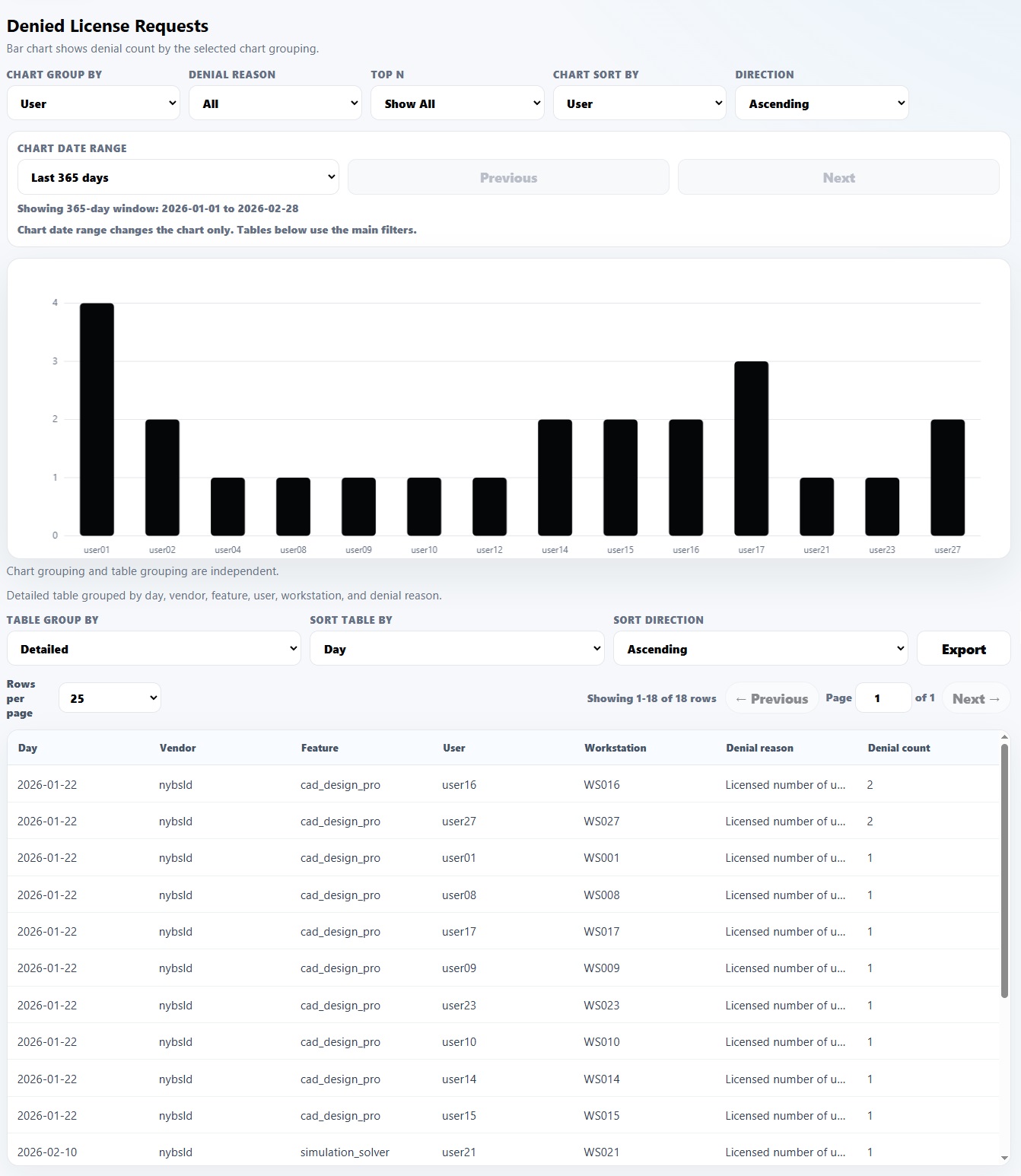The width and height of the screenshot is (1021, 1176).
Task: Click the user27 bar in the chart
Action: [947, 477]
